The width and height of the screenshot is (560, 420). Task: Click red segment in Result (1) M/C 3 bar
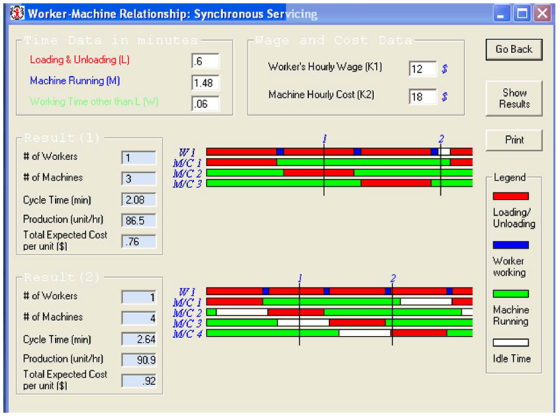(396, 183)
